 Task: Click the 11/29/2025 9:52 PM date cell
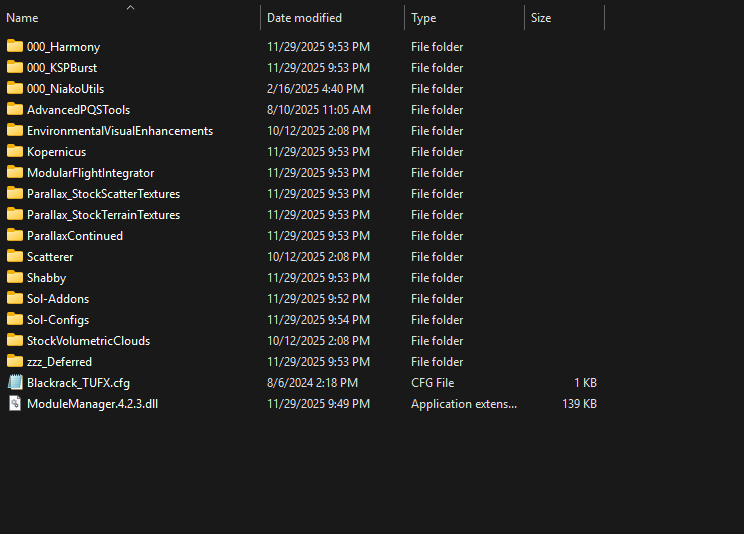click(x=318, y=299)
